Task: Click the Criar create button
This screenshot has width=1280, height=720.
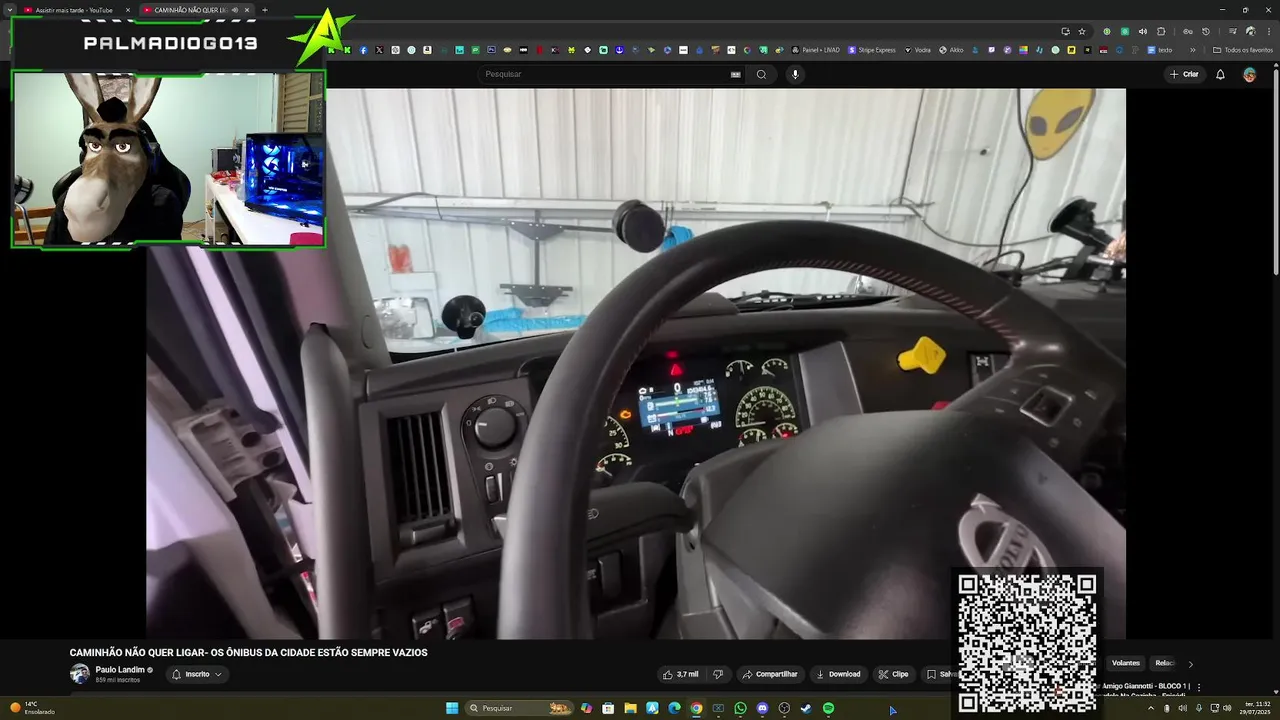Action: (x=1184, y=74)
